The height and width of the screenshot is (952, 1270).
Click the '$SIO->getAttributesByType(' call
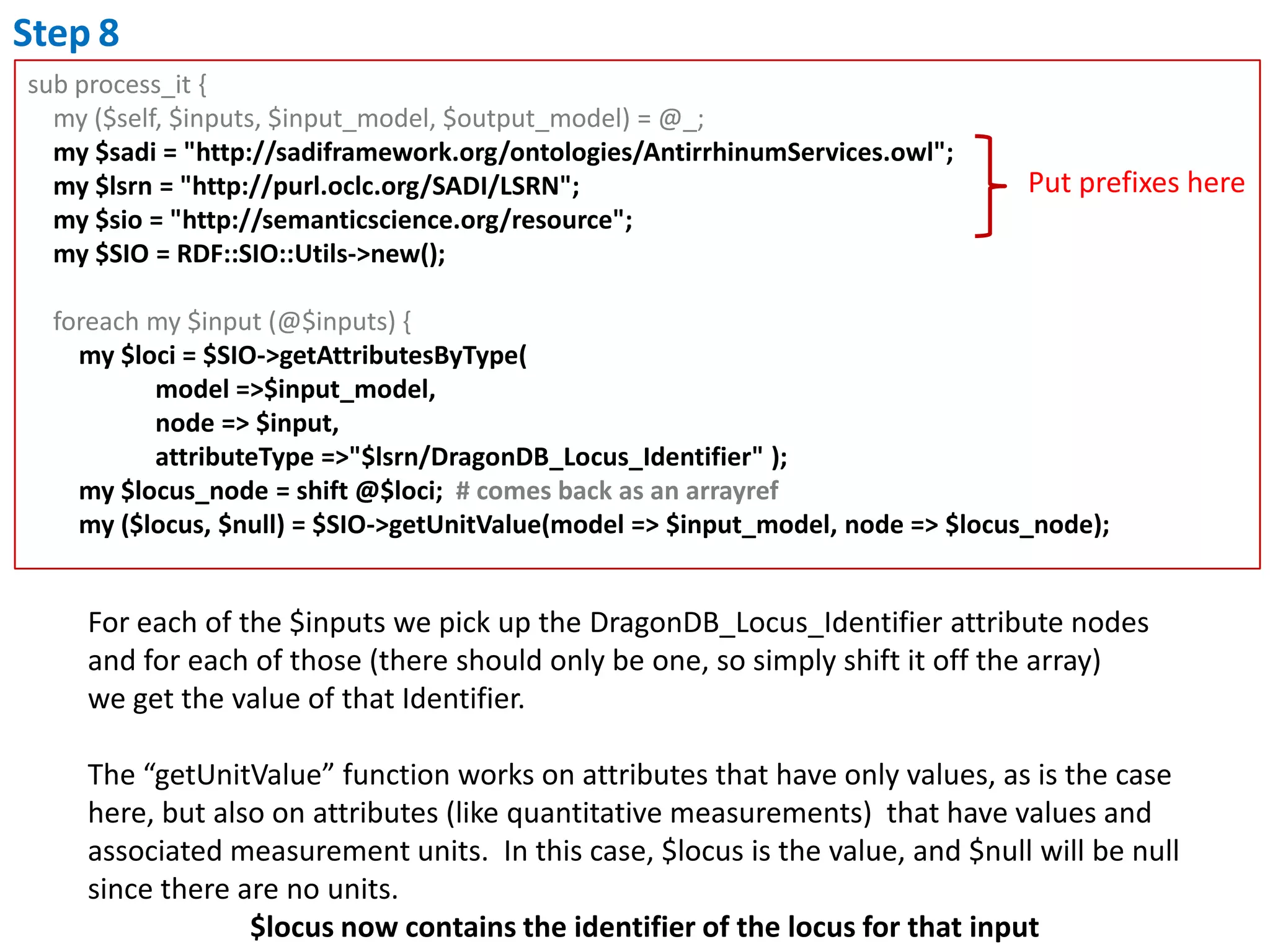pos(365,356)
